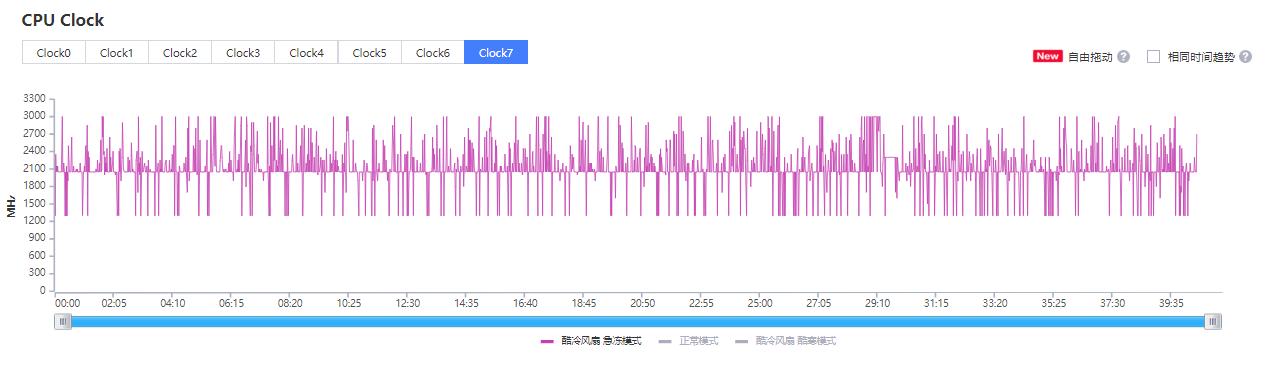Click the active Clock7 tab
The height and width of the screenshot is (369, 1276).
[x=496, y=53]
